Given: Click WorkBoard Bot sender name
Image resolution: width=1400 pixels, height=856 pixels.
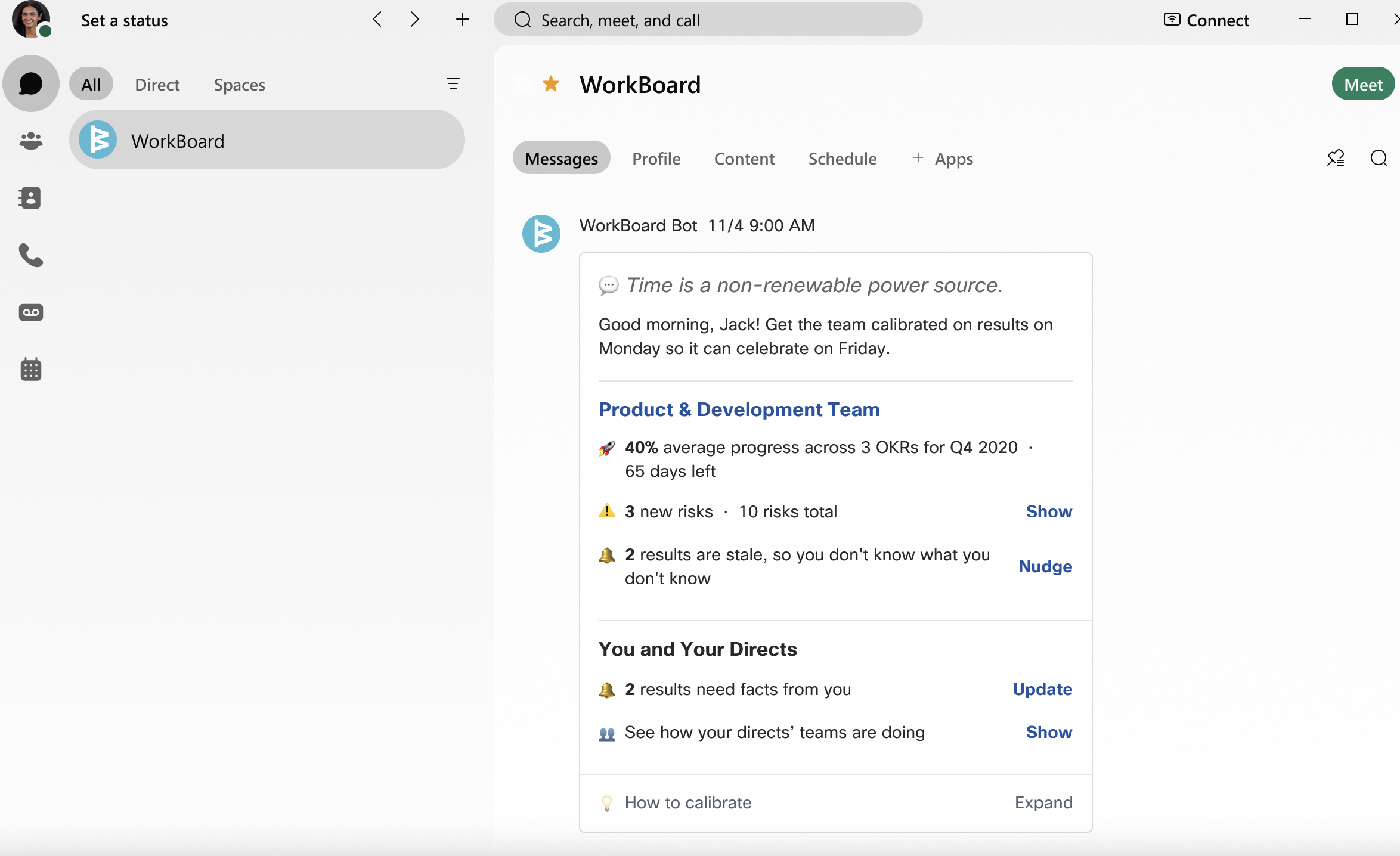Looking at the screenshot, I should (638, 225).
